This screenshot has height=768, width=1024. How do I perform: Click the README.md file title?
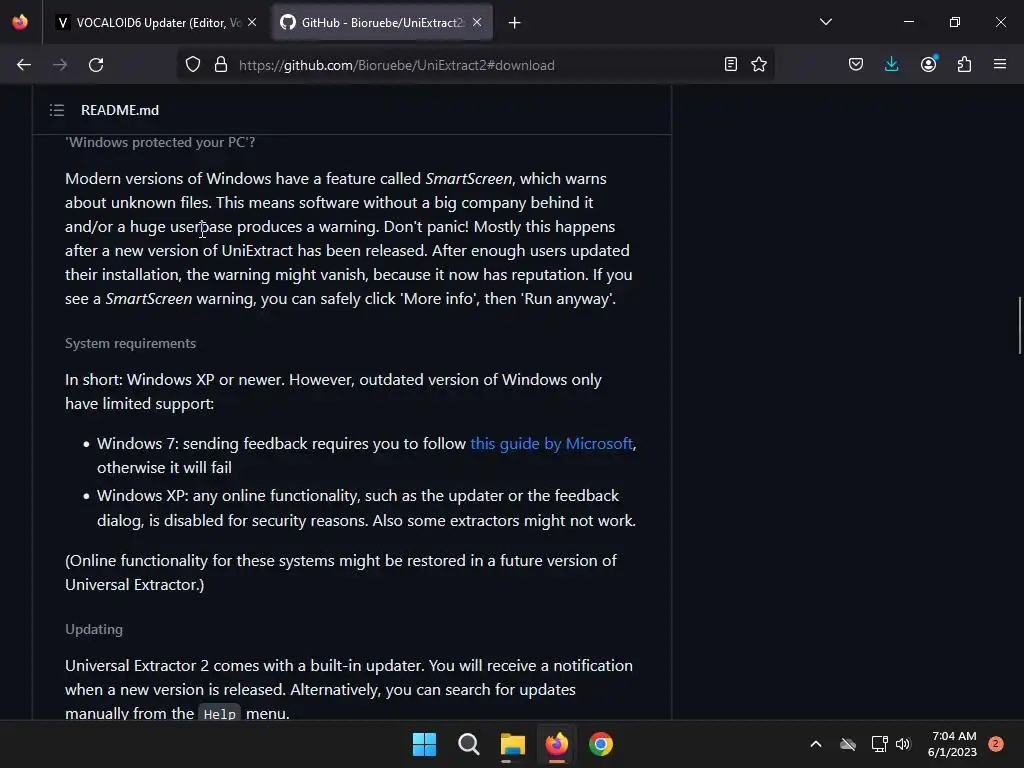tap(120, 110)
